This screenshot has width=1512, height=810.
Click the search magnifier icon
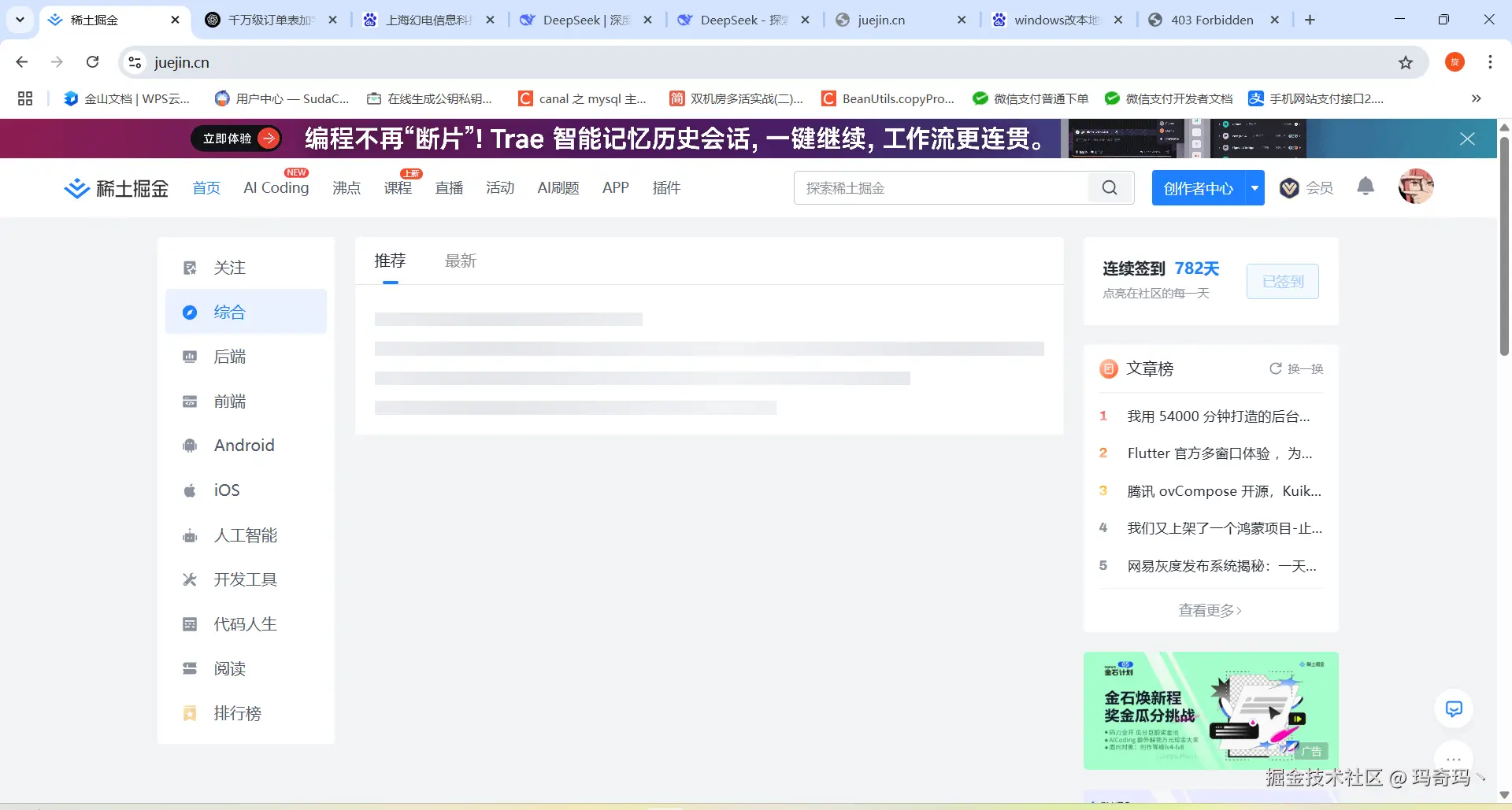[1109, 187]
